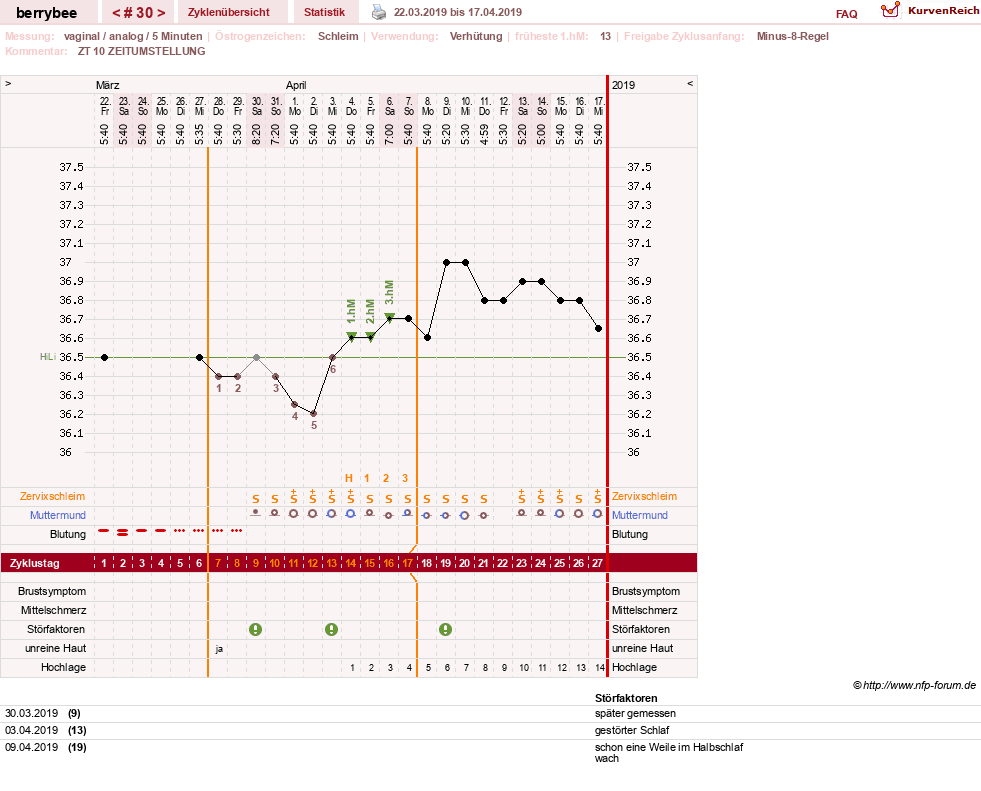Open the KurvenReich logo link
Viewport: 981px width, 791px height.
click(929, 11)
